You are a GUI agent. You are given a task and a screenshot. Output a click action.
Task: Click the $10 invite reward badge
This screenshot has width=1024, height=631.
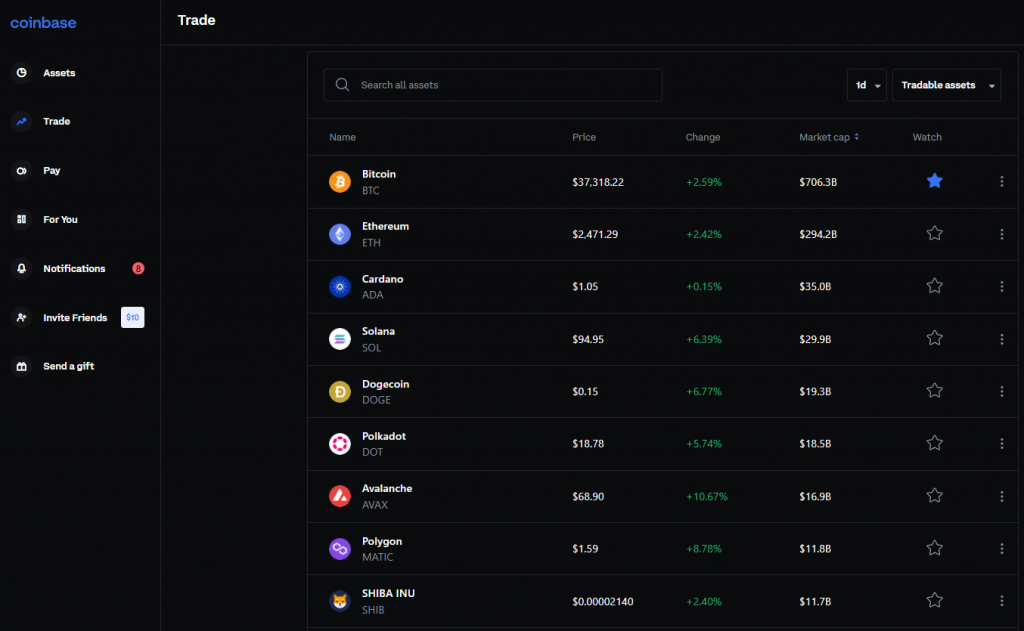point(133,317)
